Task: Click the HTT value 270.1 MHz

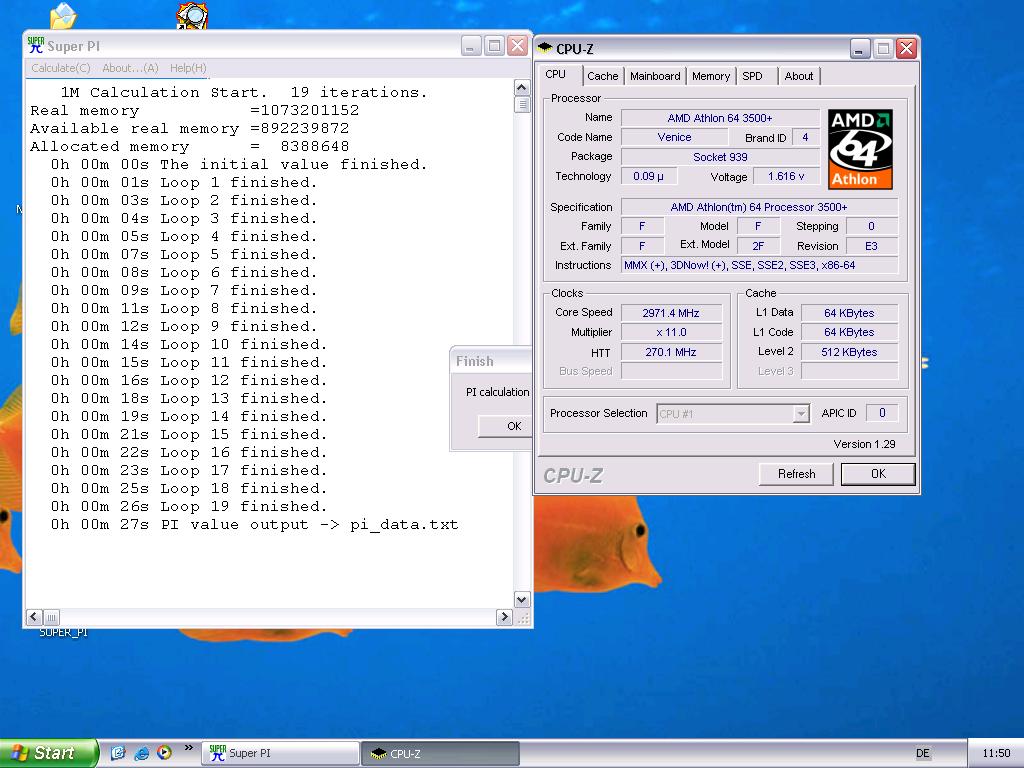Action: 671,352
